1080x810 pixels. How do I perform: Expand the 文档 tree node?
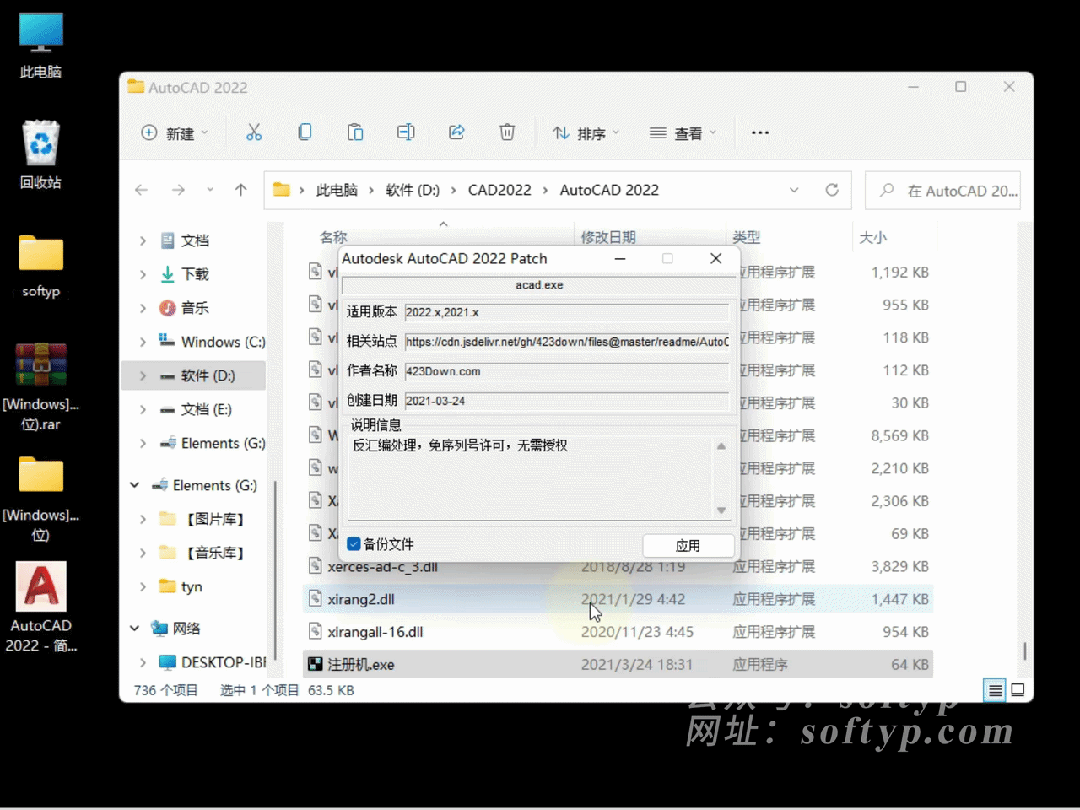tap(143, 240)
